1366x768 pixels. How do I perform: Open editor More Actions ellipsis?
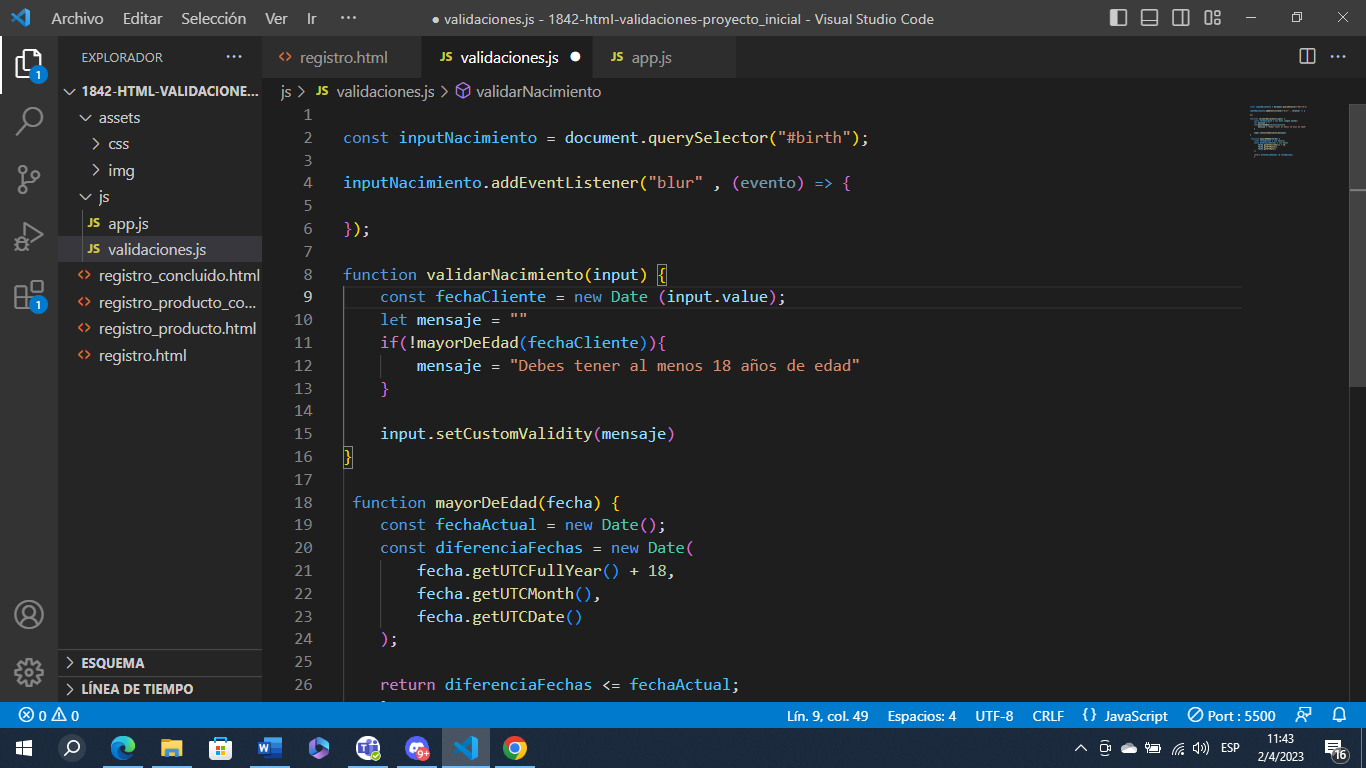click(1338, 57)
